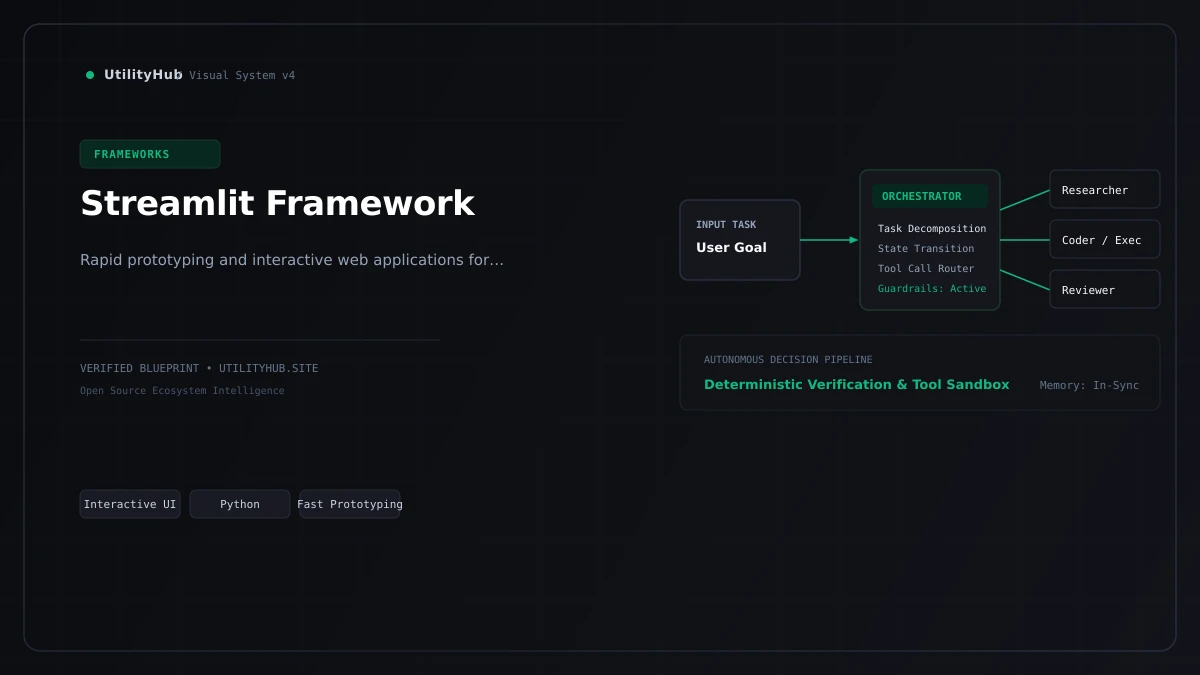Click the 'Visual System v4' label
Image resolution: width=1200 pixels, height=675 pixels.
click(x=242, y=75)
